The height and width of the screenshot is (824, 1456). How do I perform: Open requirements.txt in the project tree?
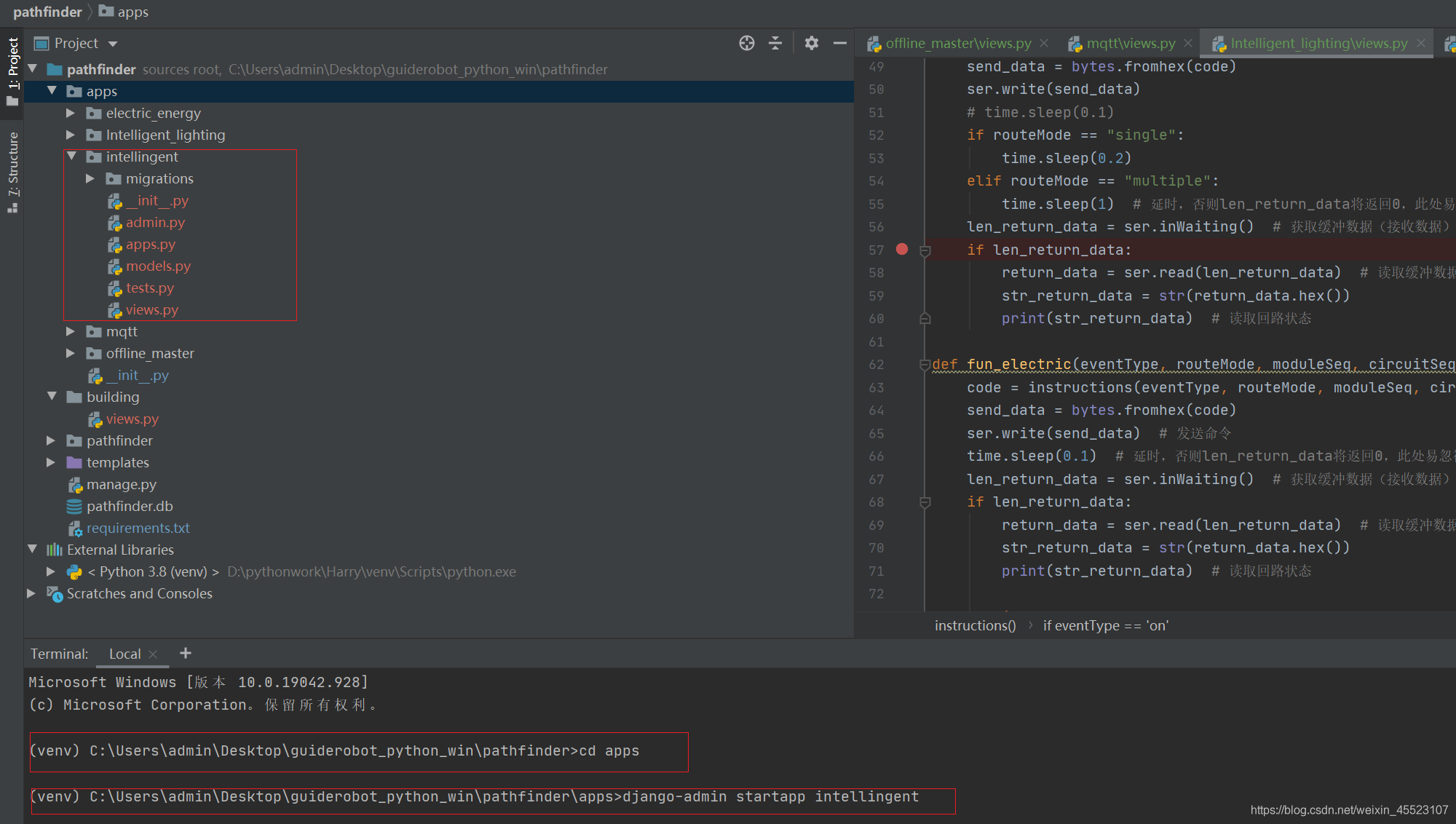coord(138,528)
